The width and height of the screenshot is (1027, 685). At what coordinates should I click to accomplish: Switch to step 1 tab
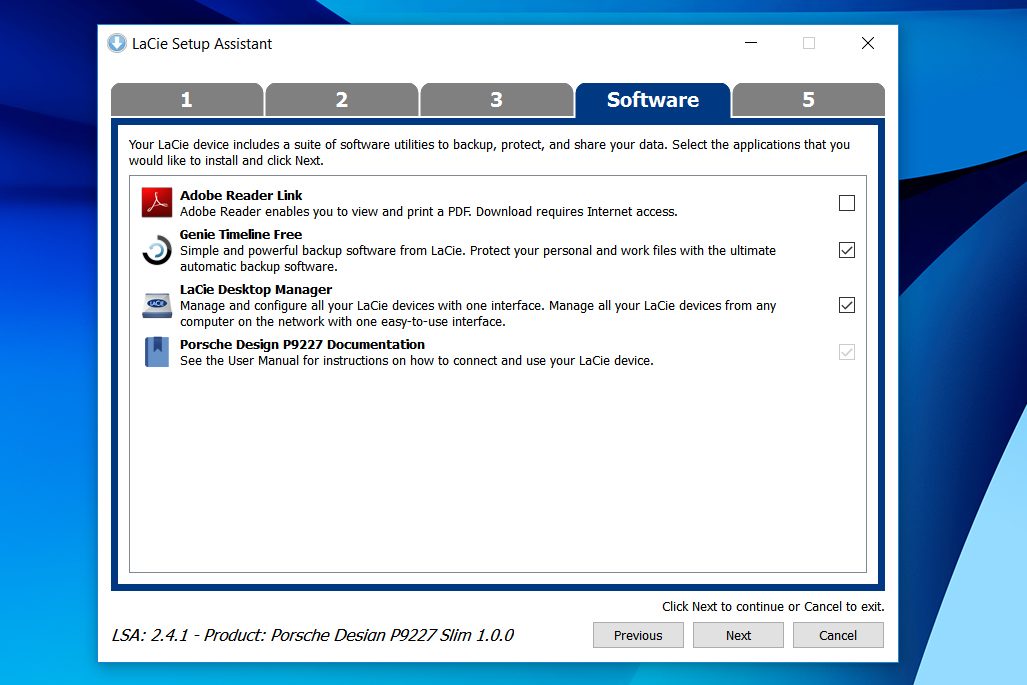[187, 100]
